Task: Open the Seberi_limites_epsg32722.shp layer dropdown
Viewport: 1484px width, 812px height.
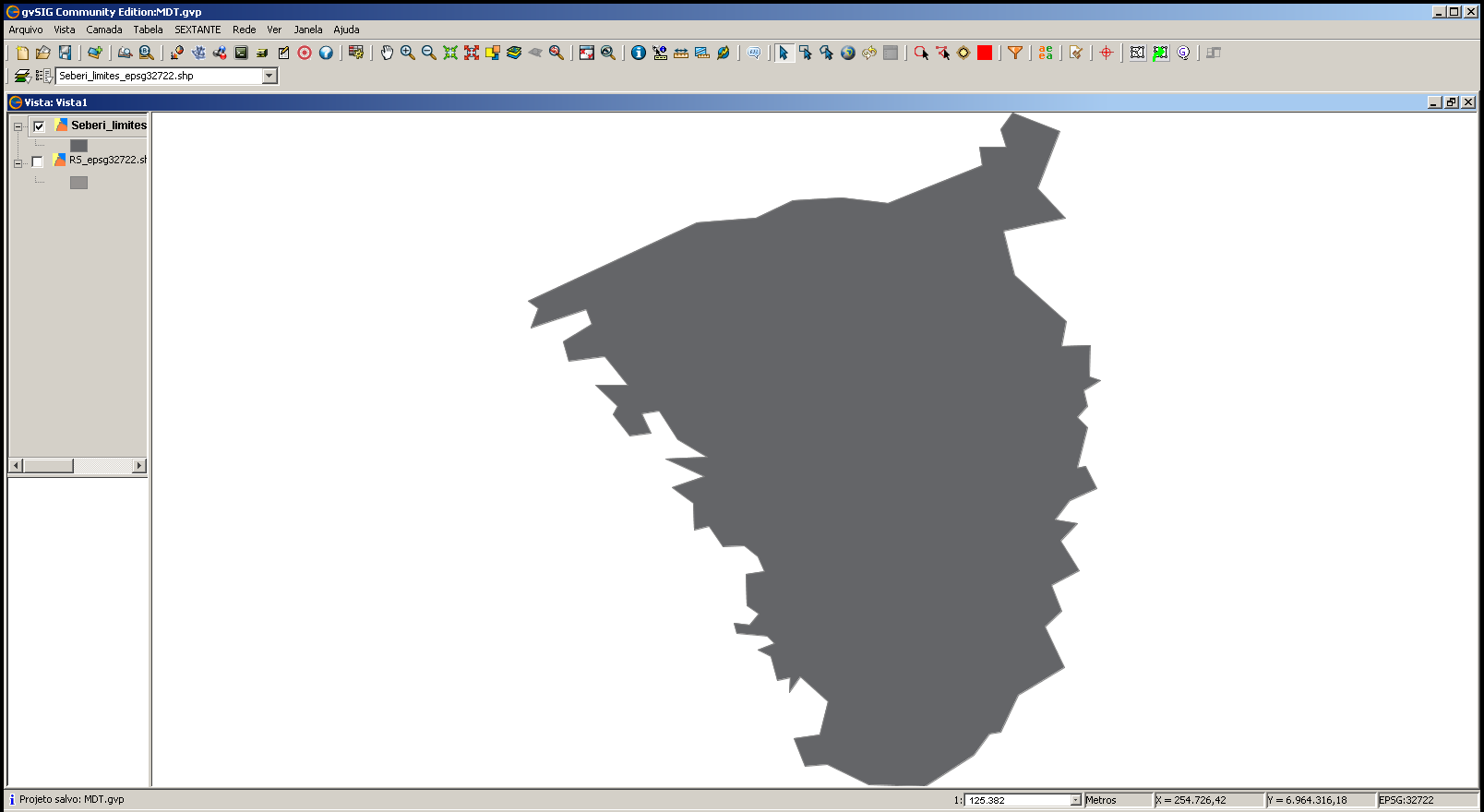Action: click(x=269, y=76)
